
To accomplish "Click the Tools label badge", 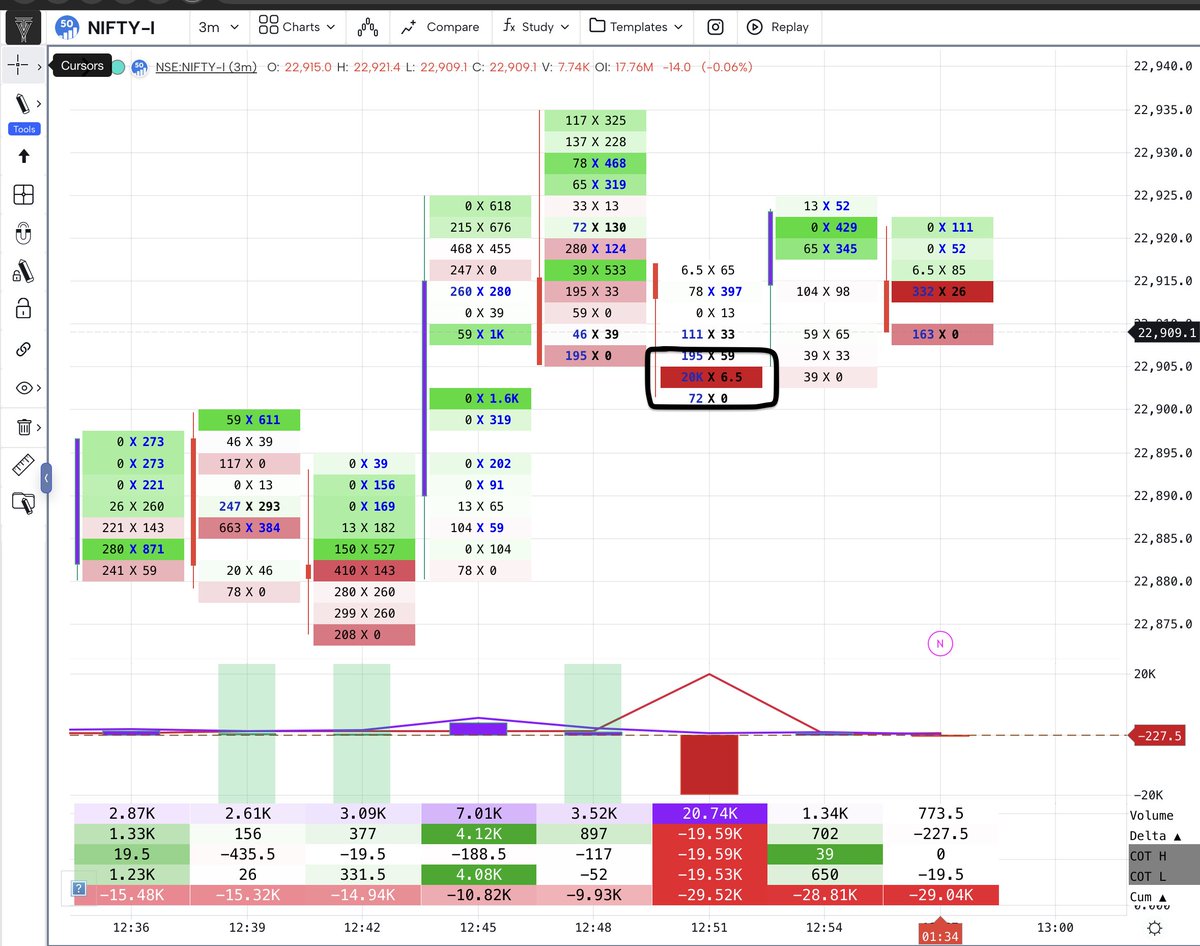I will pos(24,129).
